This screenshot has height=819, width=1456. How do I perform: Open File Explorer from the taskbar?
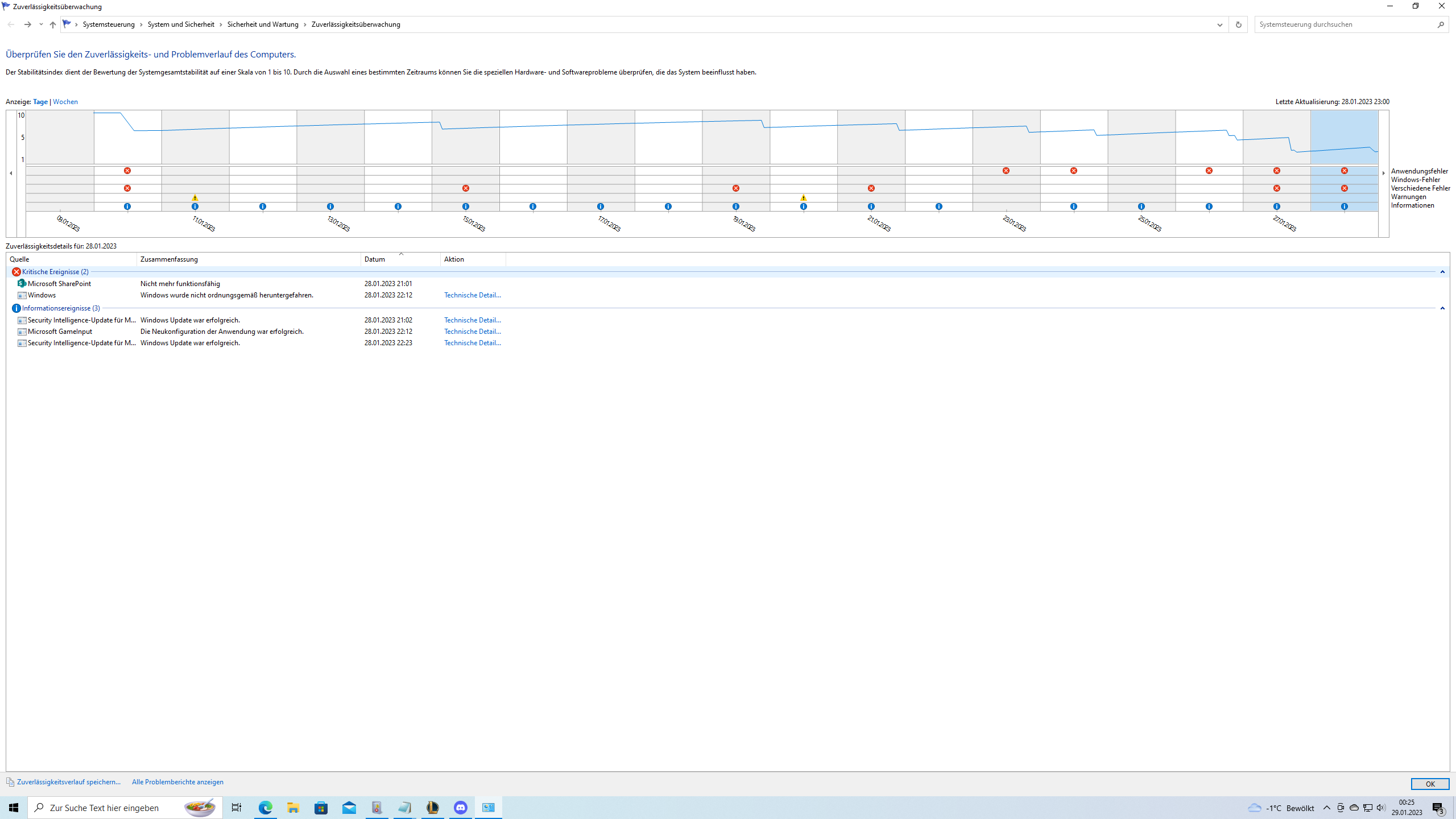[293, 808]
